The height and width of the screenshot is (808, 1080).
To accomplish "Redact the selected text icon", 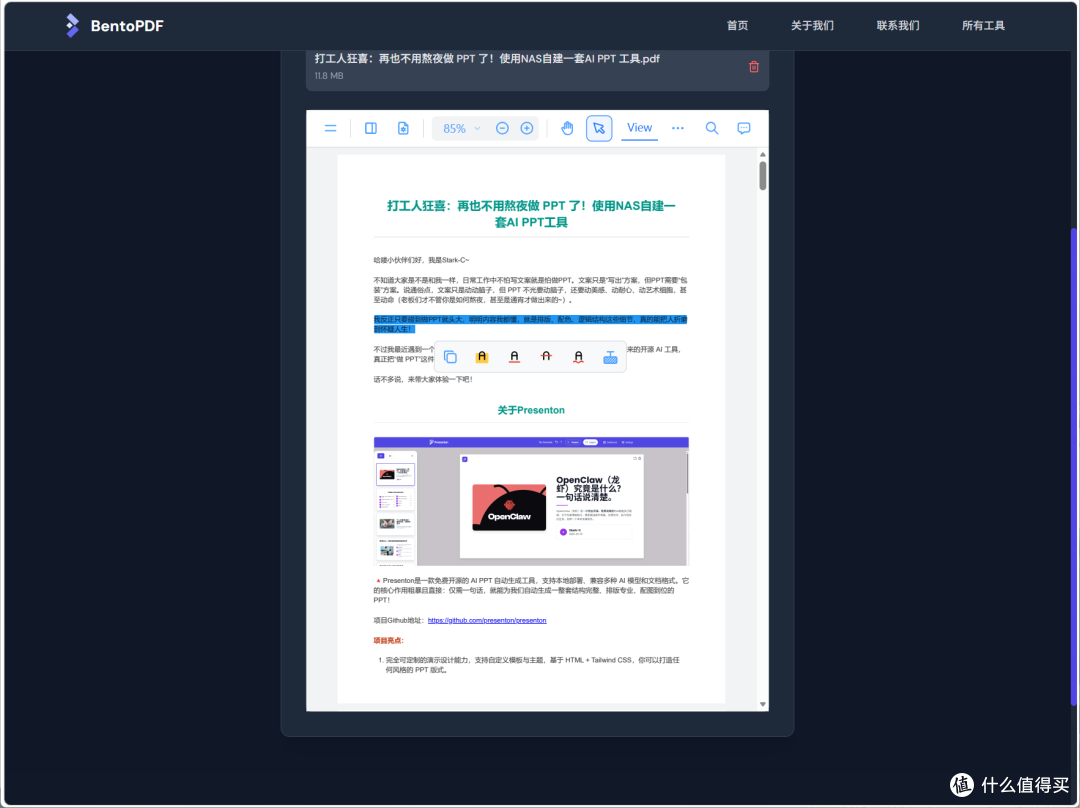I will click(x=610, y=357).
